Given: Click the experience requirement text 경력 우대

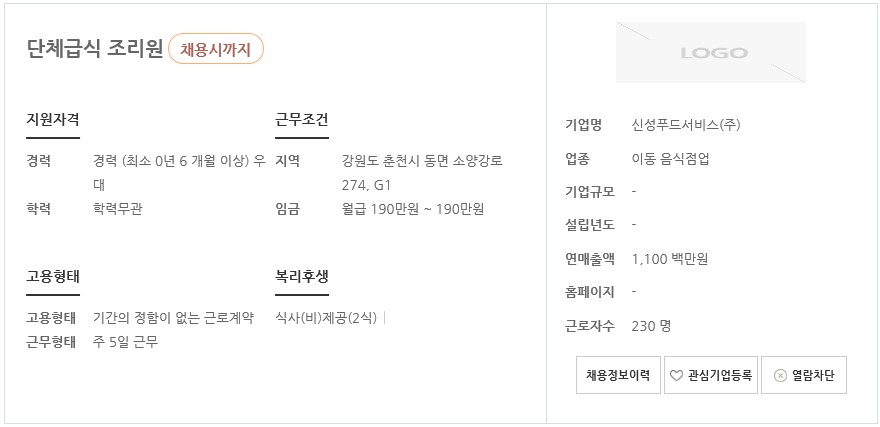Looking at the screenshot, I should point(179,173).
